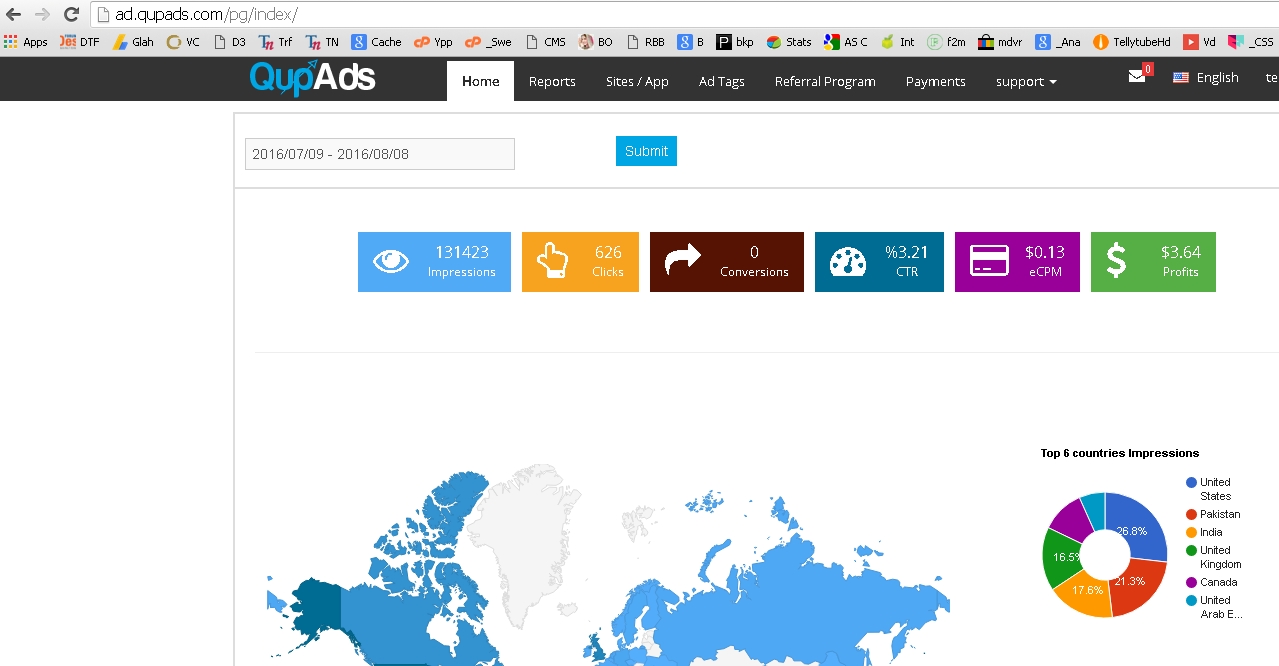Open the _CSS bookmark
This screenshot has width=1279, height=666.
tap(1251, 42)
